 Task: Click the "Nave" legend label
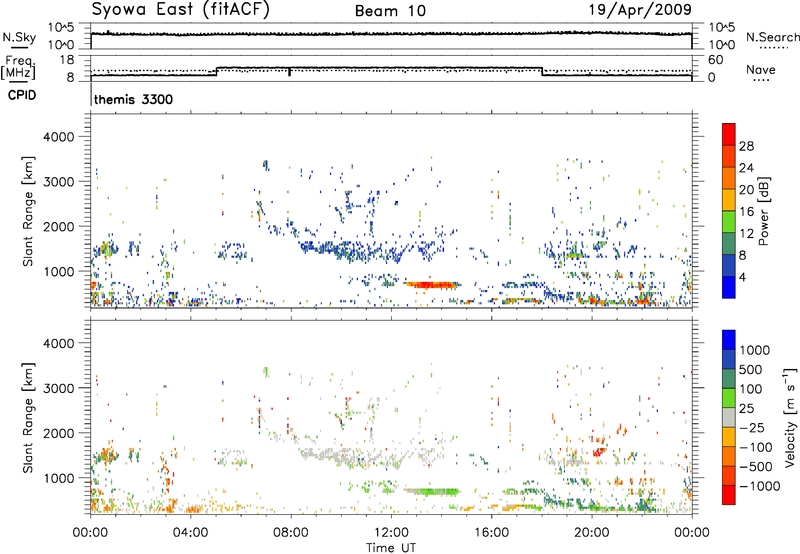coord(761,69)
